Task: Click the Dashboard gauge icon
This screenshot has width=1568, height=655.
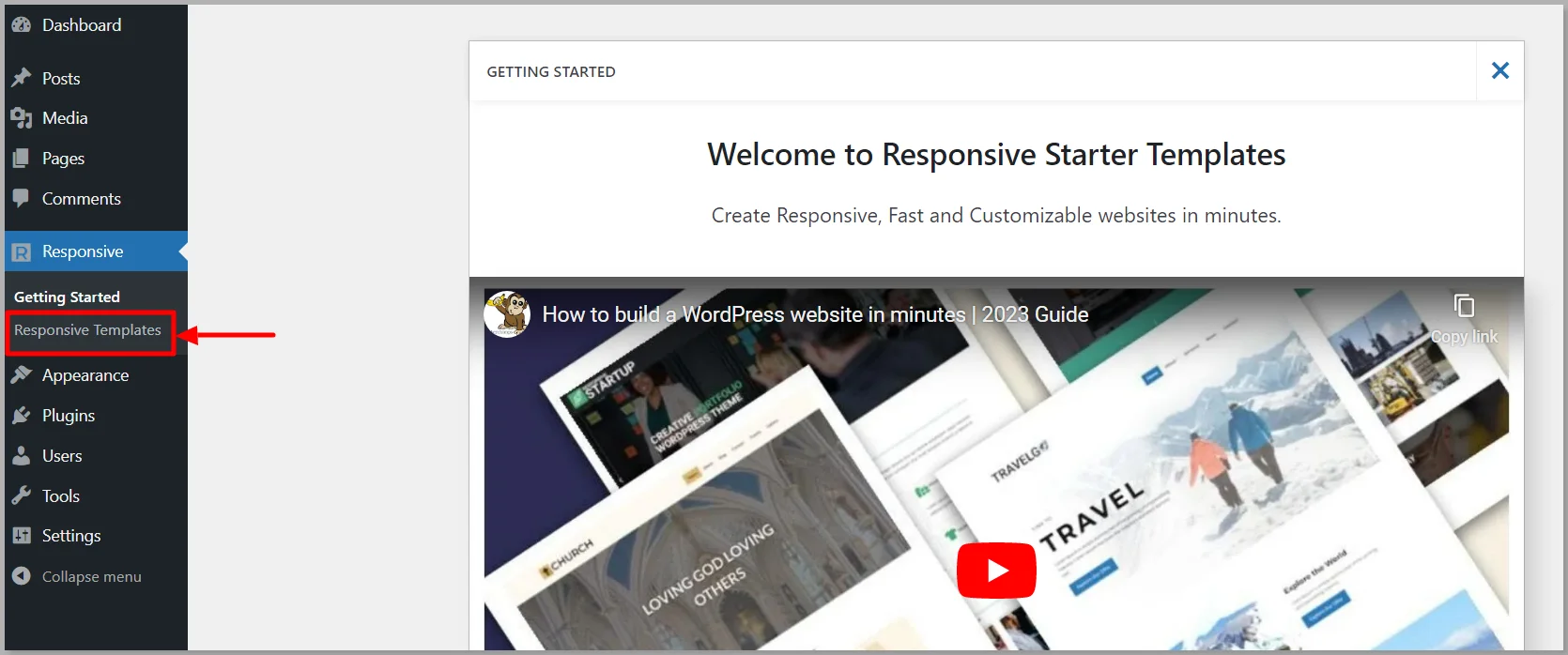Action: click(x=21, y=25)
